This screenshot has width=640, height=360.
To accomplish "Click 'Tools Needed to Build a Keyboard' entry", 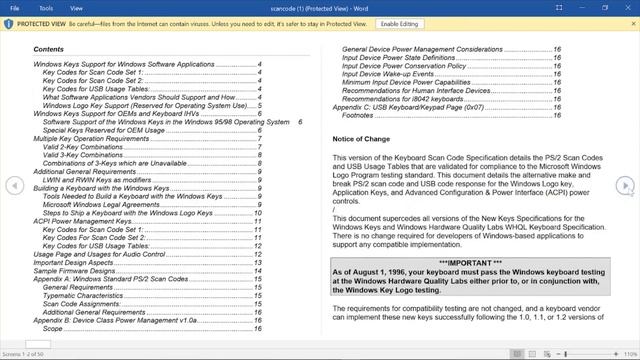I will 152,196.
